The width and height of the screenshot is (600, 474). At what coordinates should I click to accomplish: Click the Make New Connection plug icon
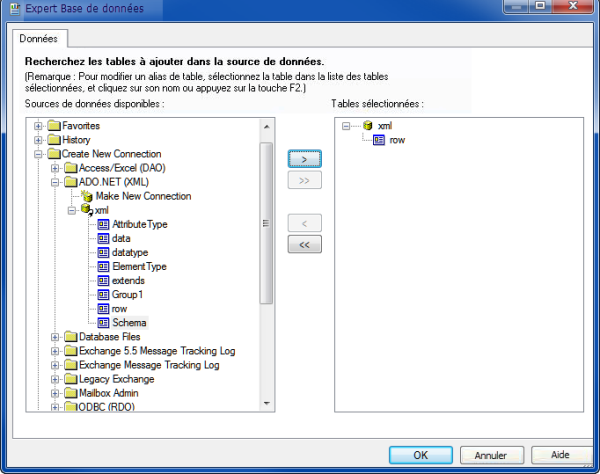(x=86, y=197)
